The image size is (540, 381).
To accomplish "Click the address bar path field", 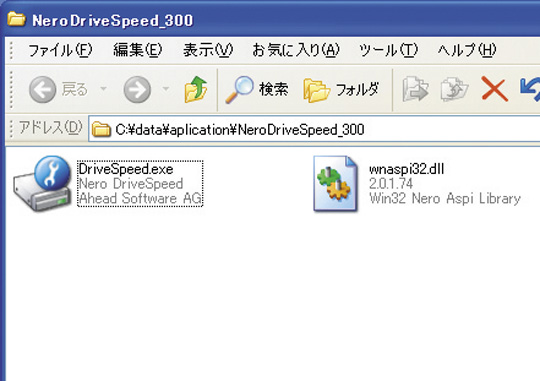I will [314, 130].
